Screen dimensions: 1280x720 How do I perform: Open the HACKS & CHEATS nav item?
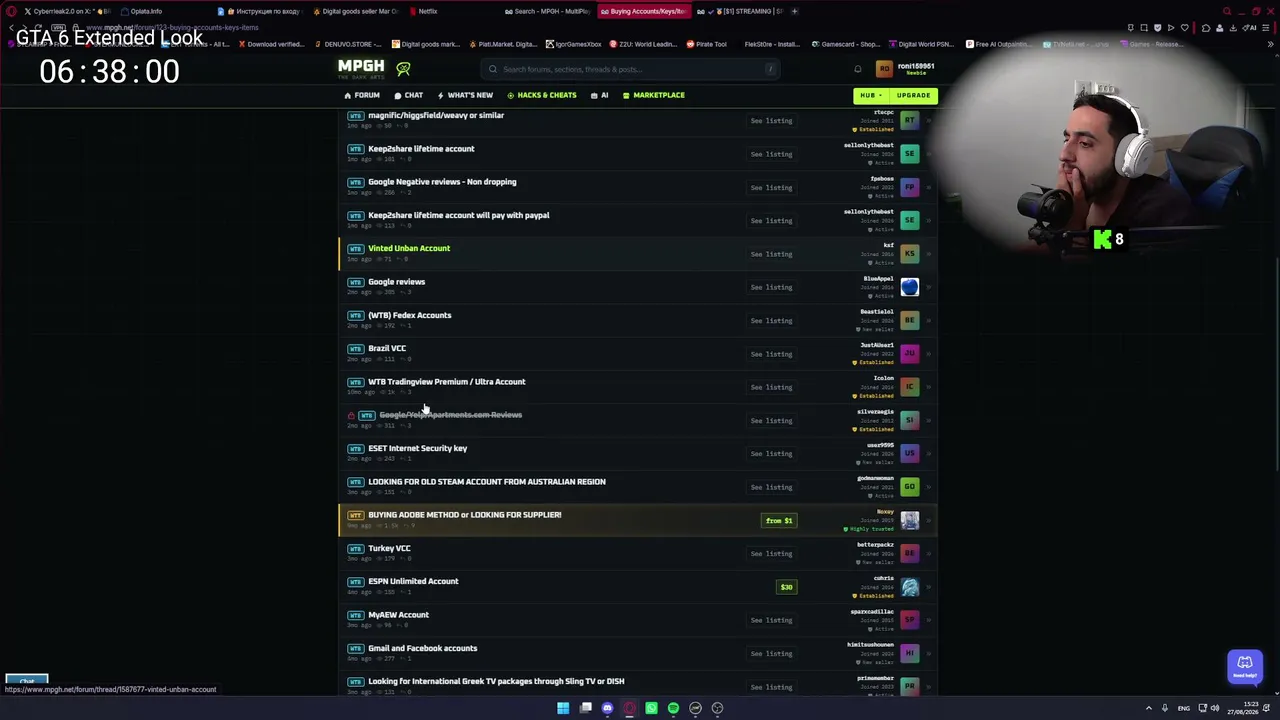coord(541,96)
